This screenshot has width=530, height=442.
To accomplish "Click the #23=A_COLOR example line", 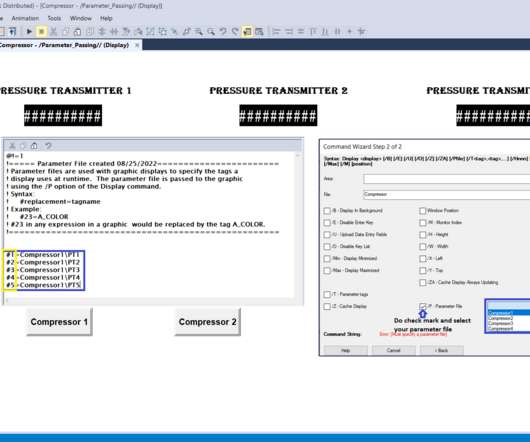I will click(44, 217).
